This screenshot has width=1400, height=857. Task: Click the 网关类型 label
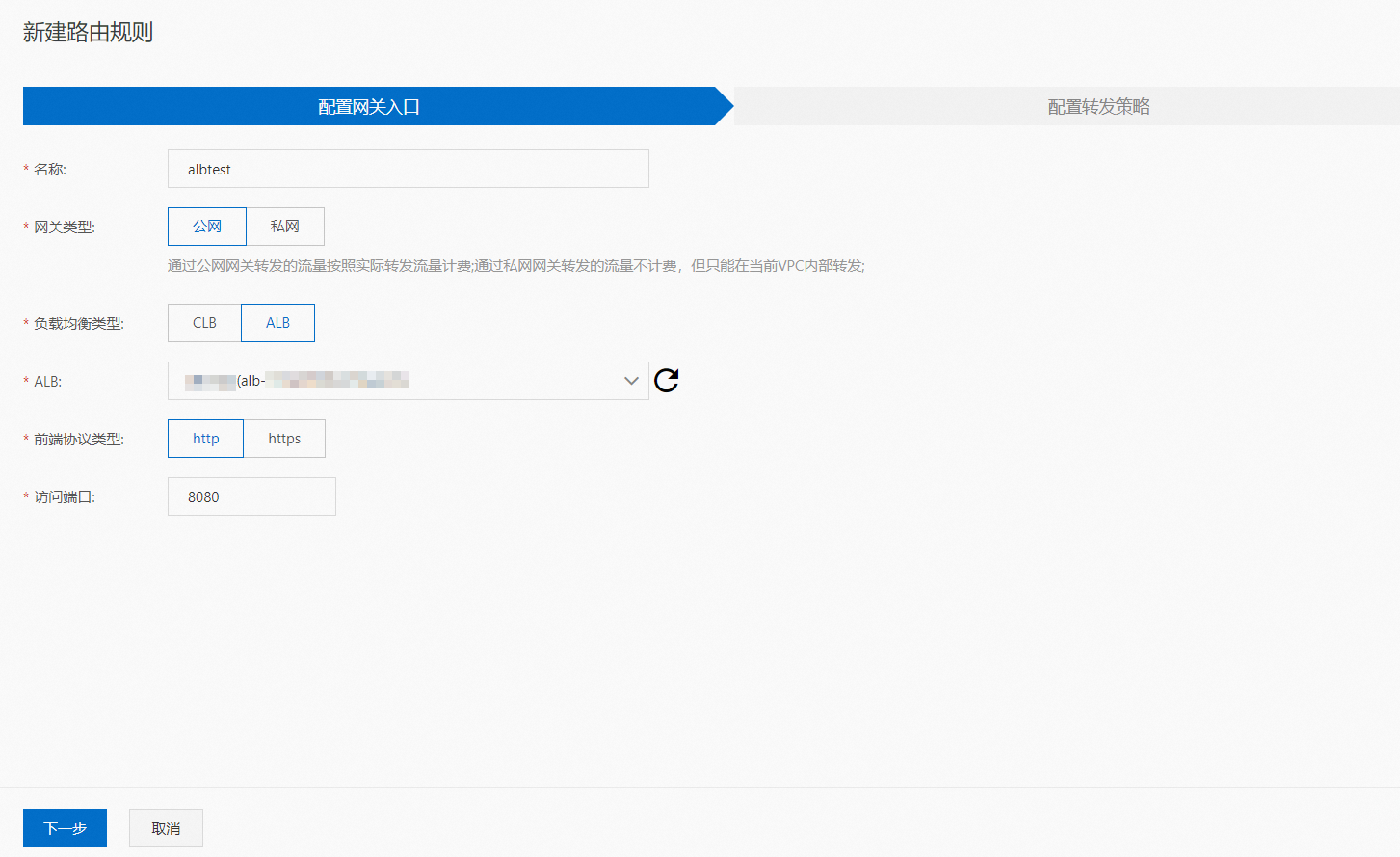click(65, 228)
